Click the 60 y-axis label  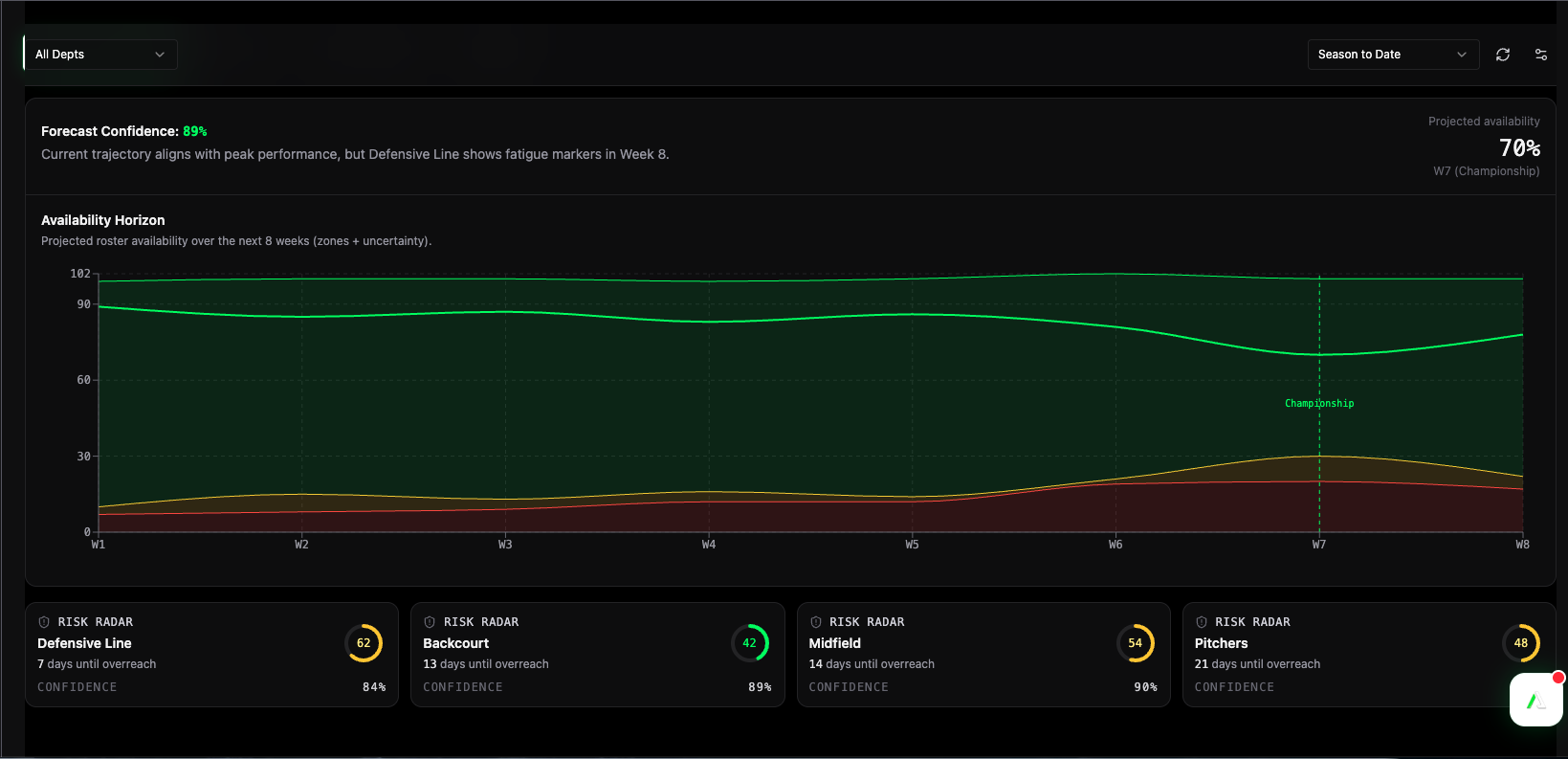pos(84,380)
